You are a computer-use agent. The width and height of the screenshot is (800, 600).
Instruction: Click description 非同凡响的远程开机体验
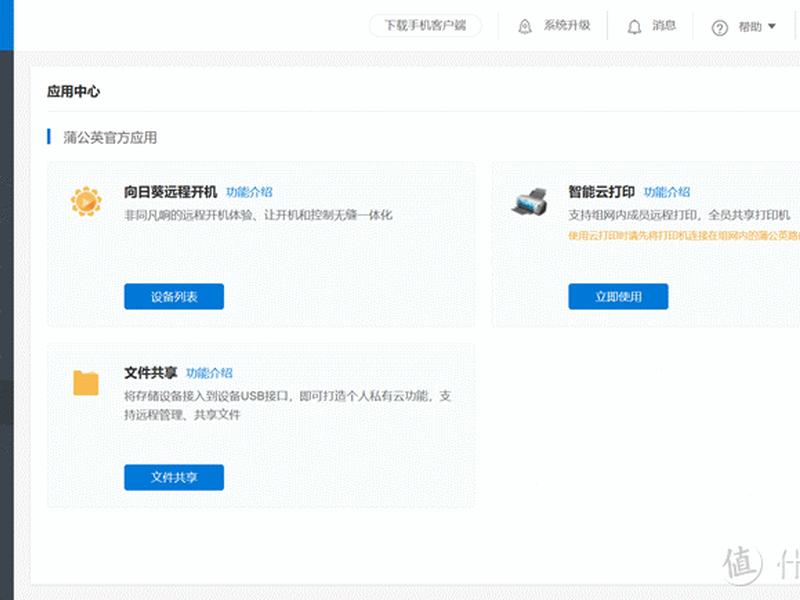coord(258,215)
